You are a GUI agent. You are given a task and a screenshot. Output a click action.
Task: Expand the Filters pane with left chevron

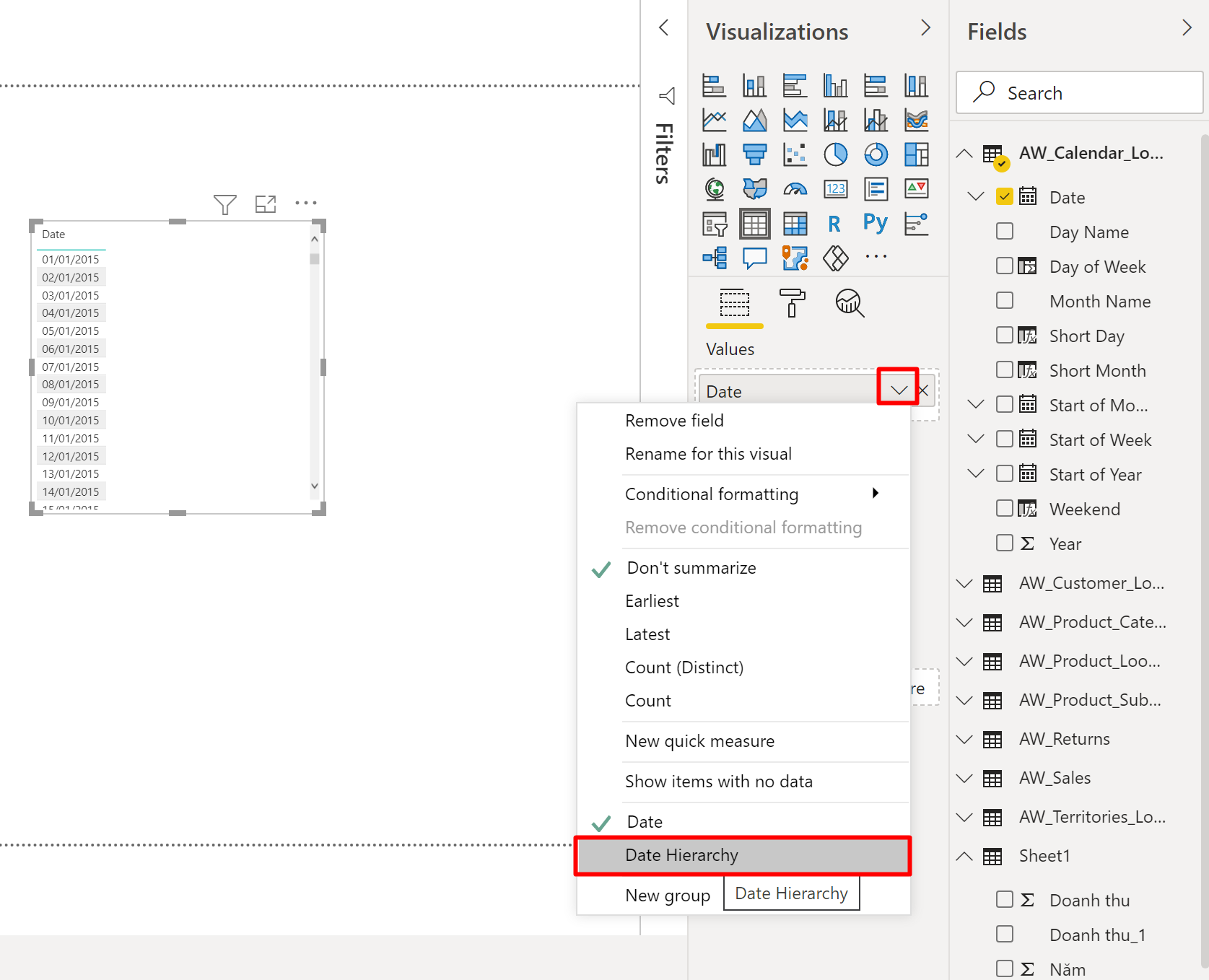tap(664, 27)
